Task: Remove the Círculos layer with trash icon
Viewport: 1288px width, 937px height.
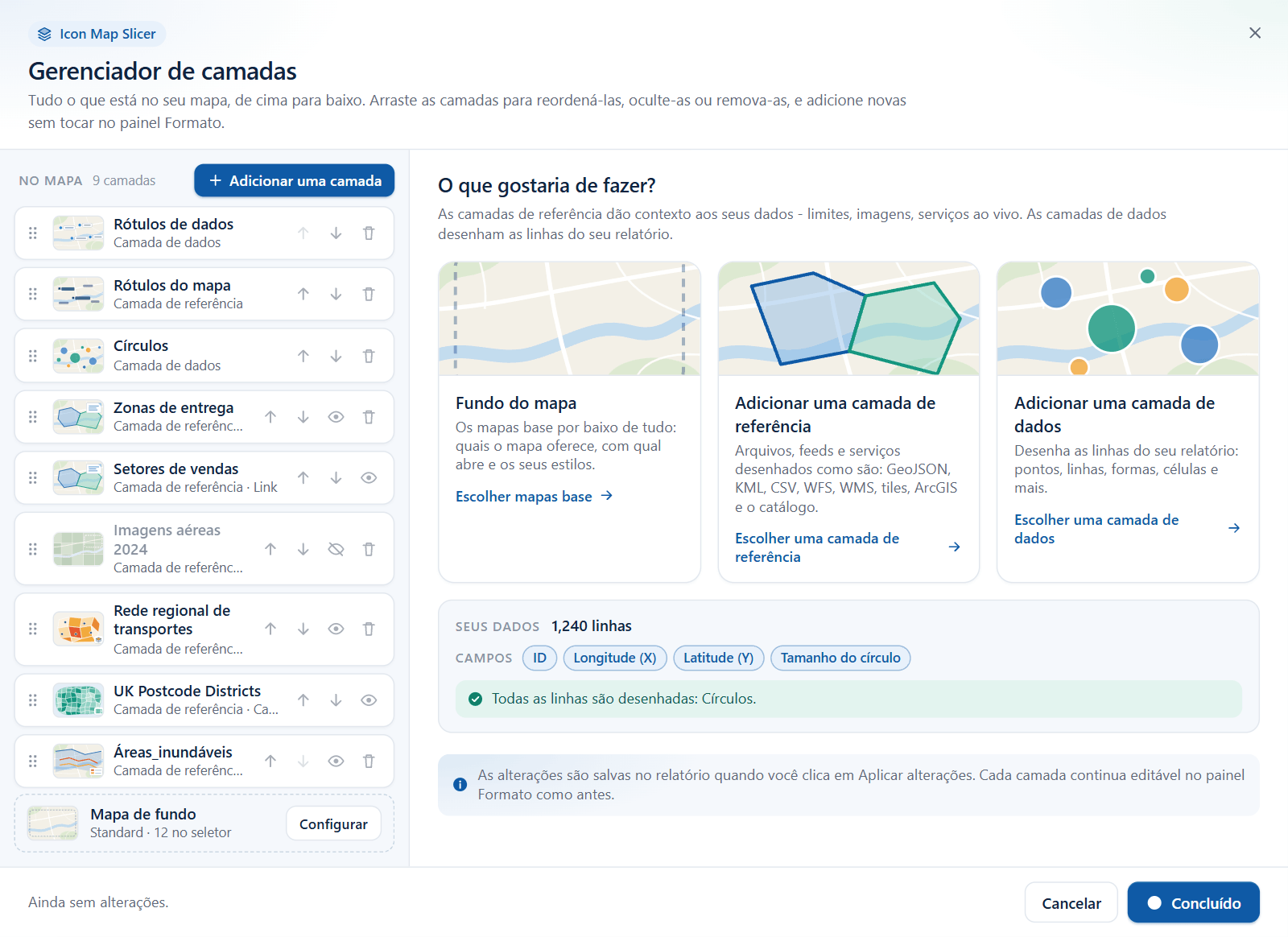Action: tap(369, 356)
